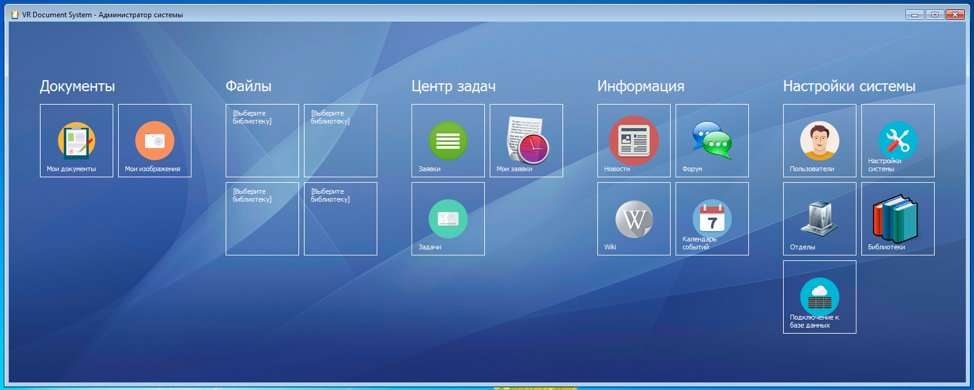
Task: Open the Задачи tile
Action: 448,219
